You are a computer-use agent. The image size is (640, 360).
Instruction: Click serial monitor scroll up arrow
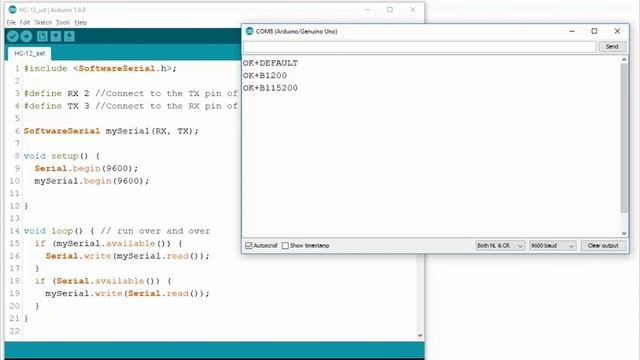point(624,60)
